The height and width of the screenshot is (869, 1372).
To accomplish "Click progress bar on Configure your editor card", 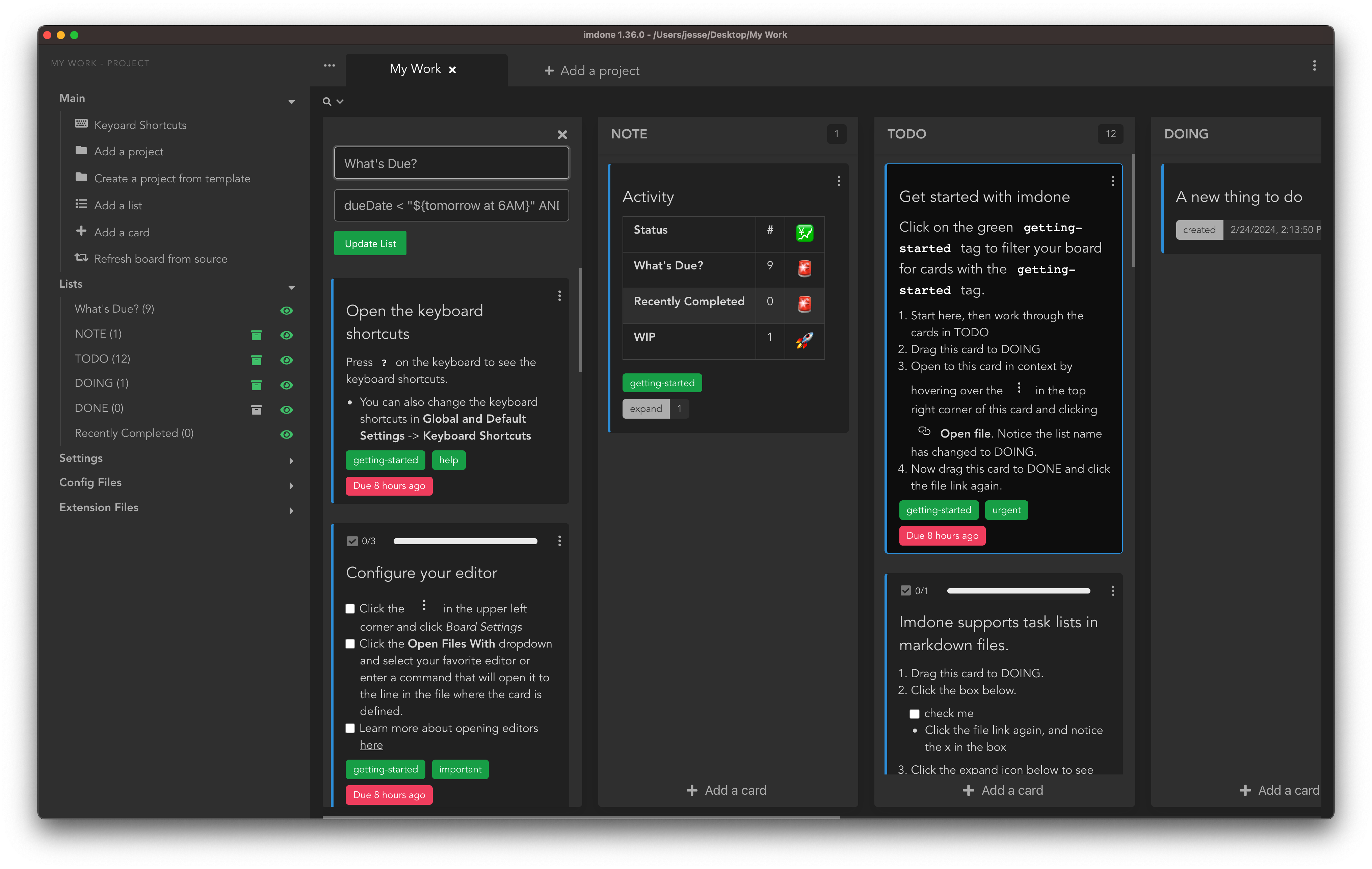I will pyautogui.click(x=466, y=541).
